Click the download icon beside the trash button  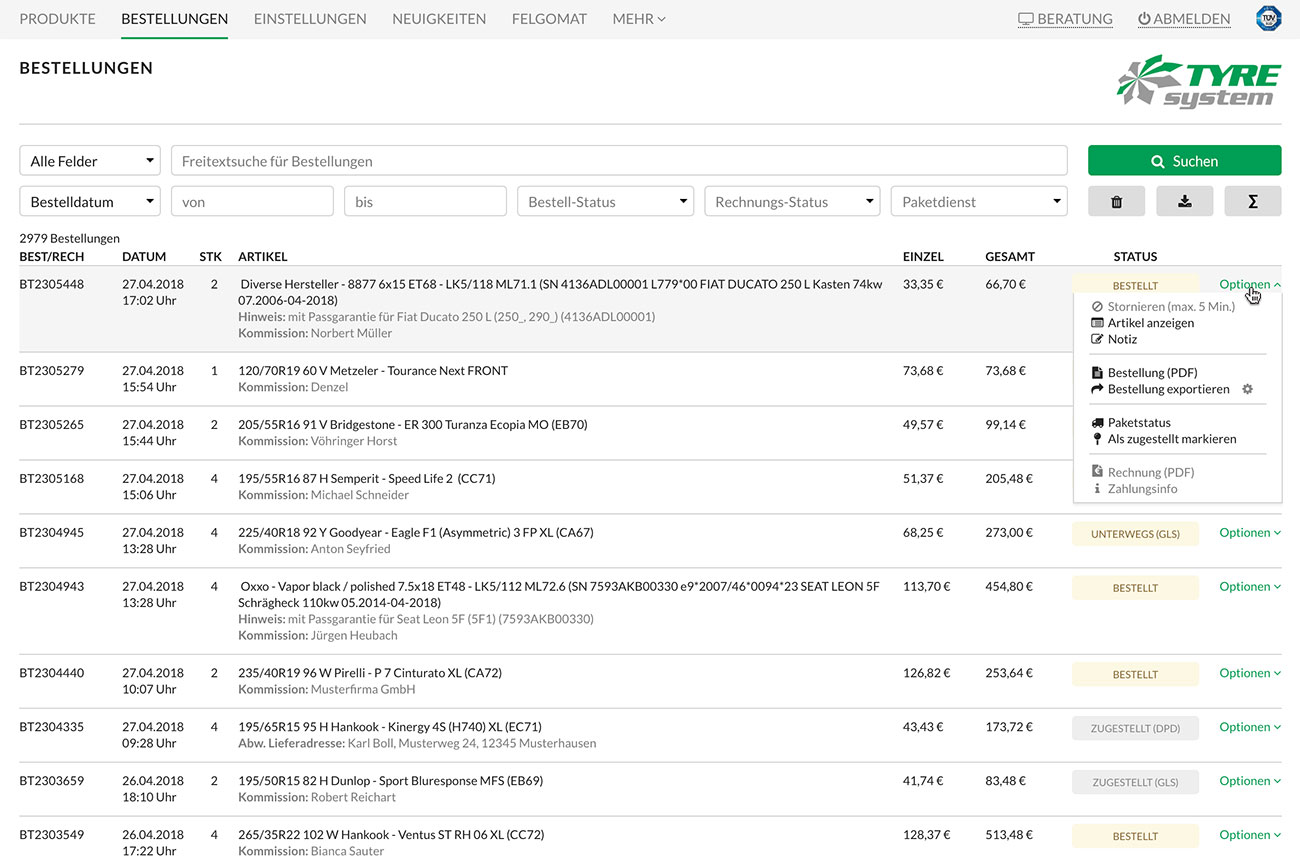coord(1185,201)
